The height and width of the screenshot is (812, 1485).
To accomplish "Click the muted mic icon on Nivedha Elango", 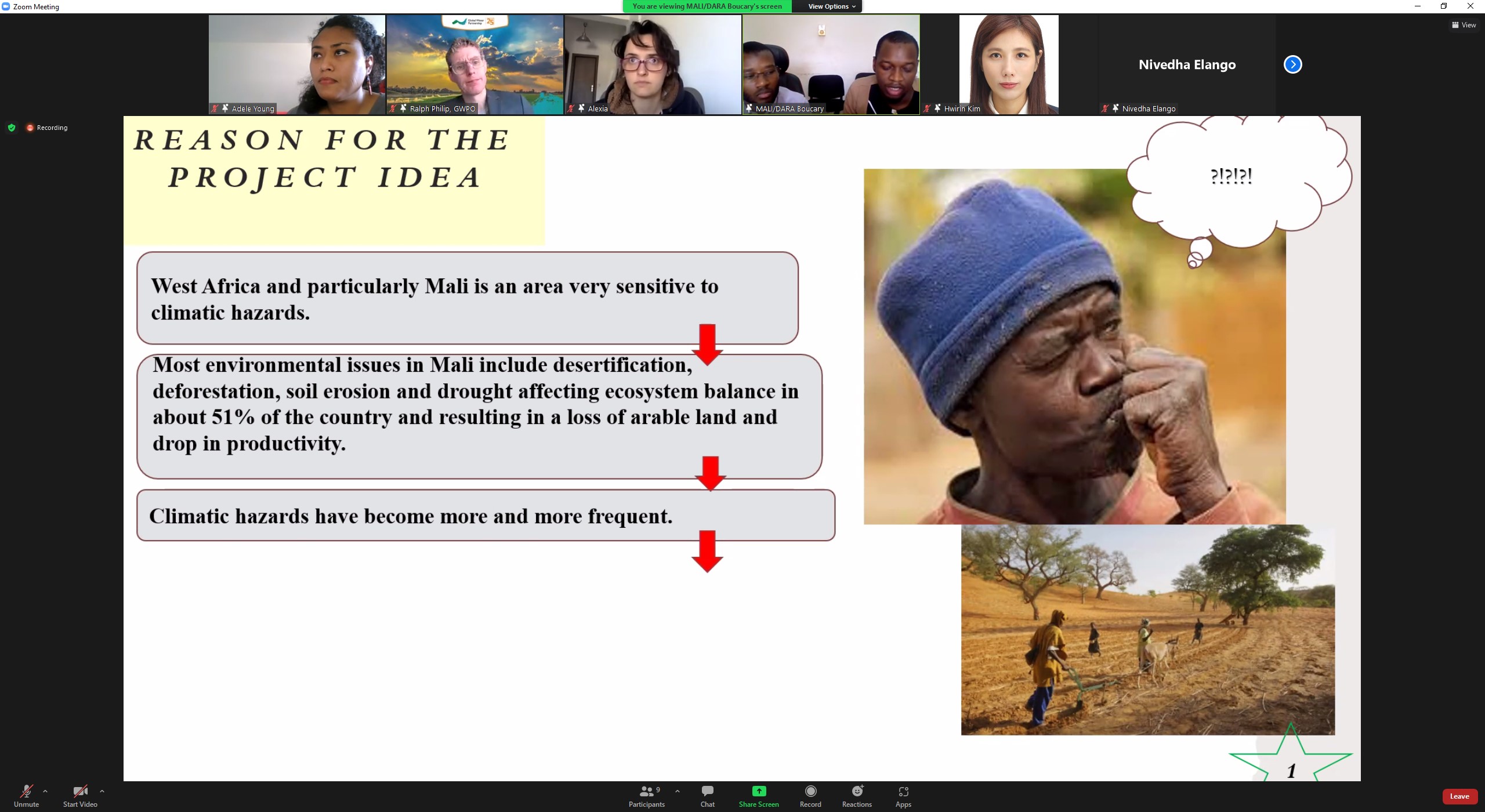I will coord(1105,108).
